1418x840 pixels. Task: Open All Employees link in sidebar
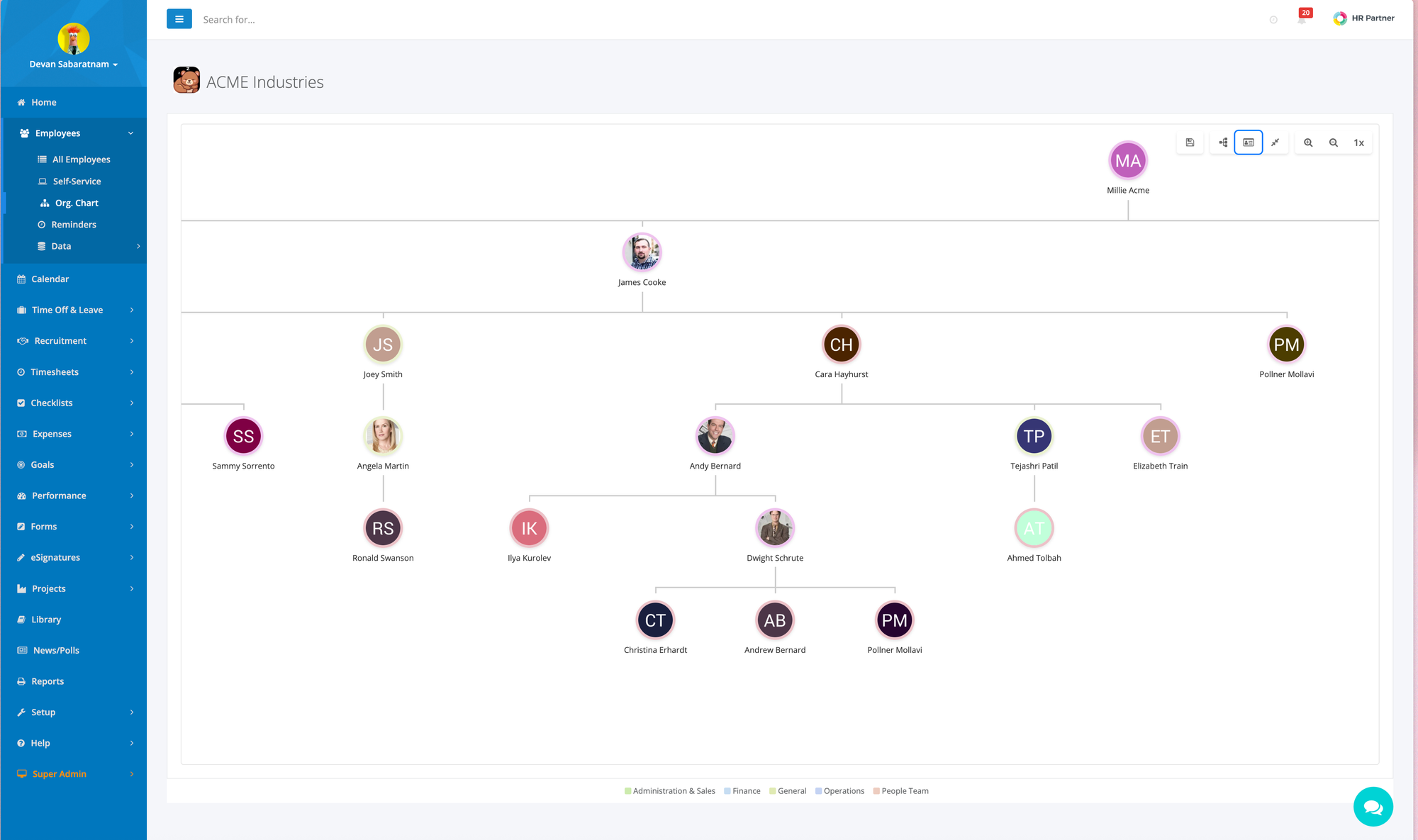point(81,159)
